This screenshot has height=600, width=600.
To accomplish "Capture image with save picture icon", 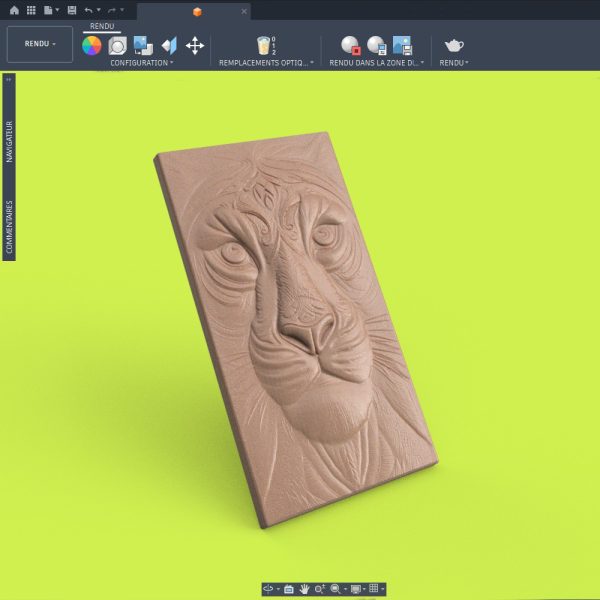I will click(403, 46).
